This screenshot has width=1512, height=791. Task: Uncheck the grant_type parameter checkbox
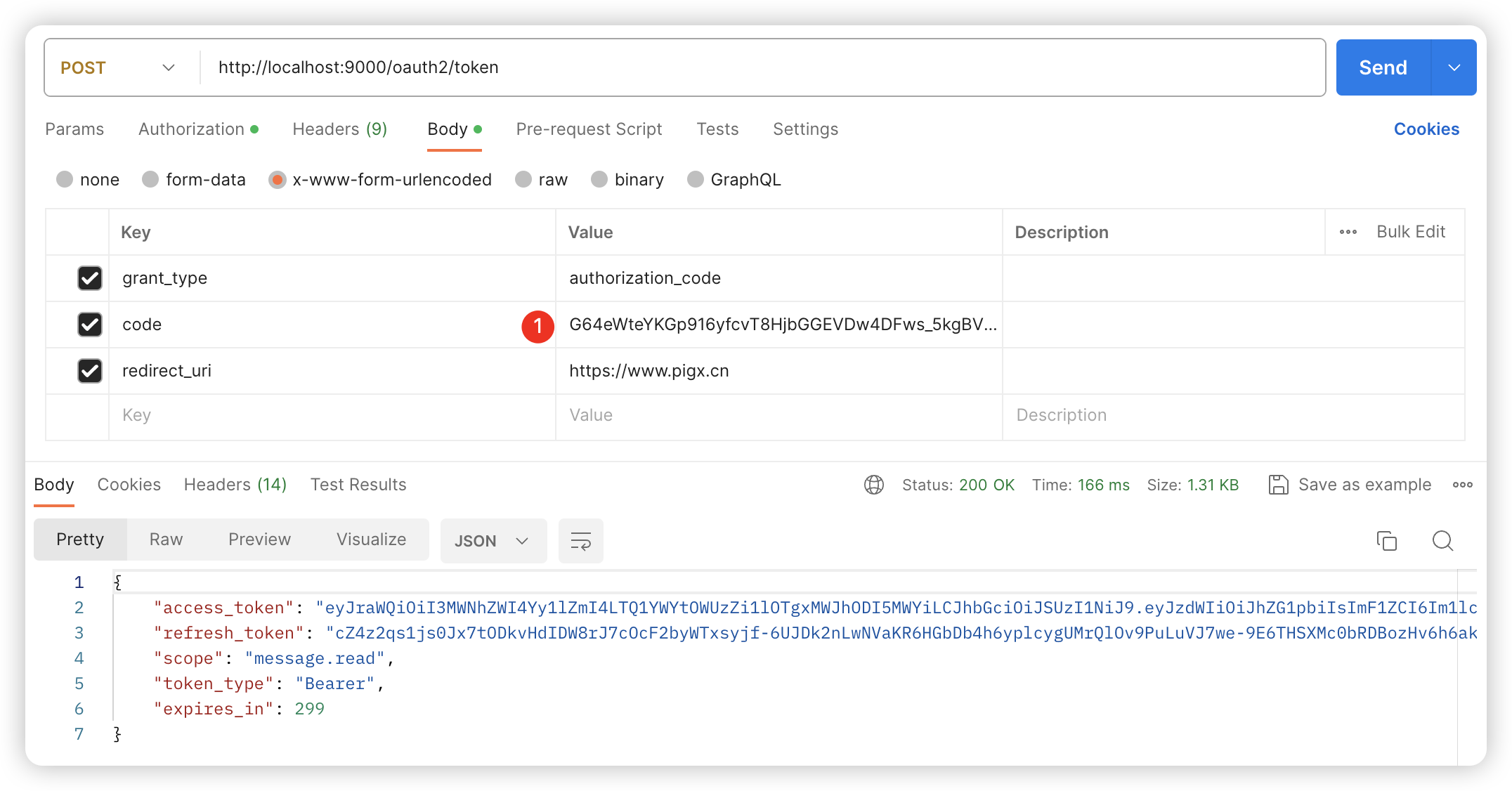90,278
